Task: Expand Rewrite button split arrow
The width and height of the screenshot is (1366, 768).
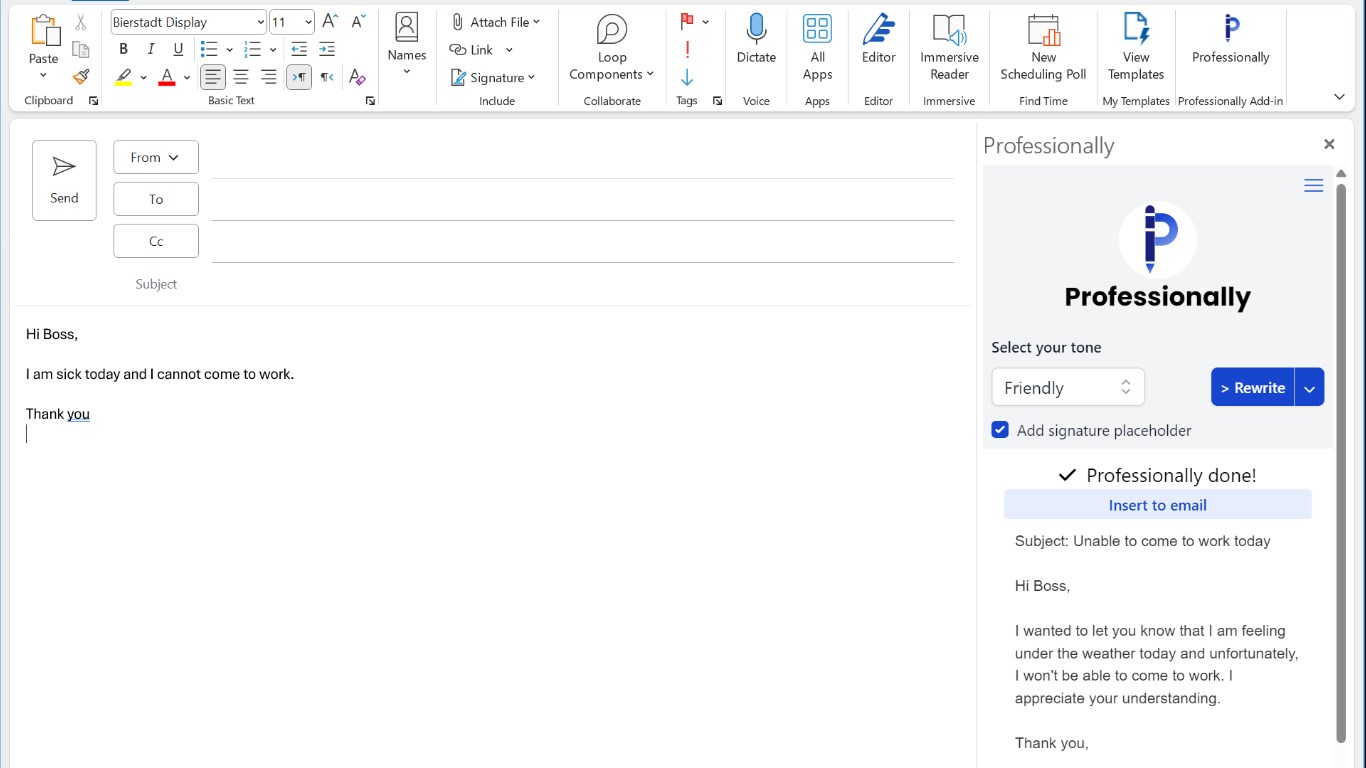Action: pos(1309,387)
